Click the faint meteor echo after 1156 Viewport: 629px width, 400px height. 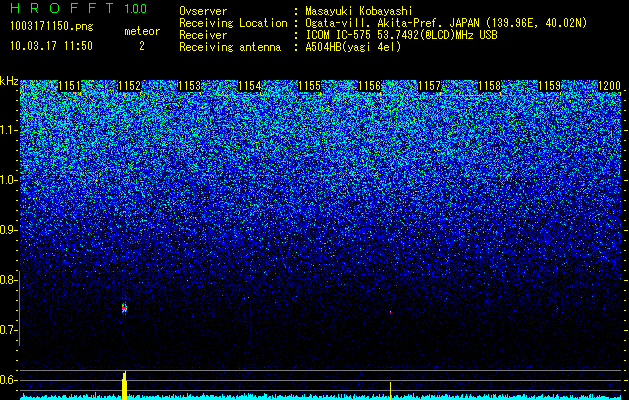(x=390, y=312)
